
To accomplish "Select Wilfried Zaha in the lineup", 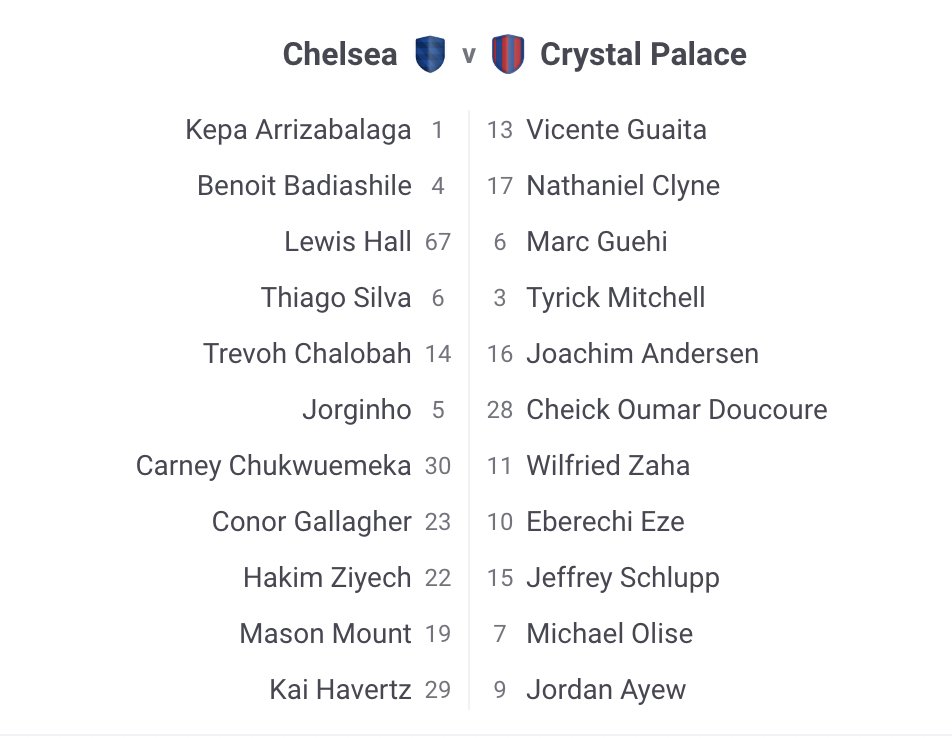I will click(608, 466).
